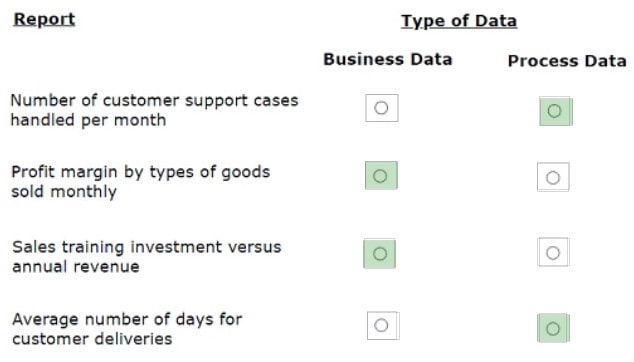Select Business Data for customer support cases

pos(382,108)
